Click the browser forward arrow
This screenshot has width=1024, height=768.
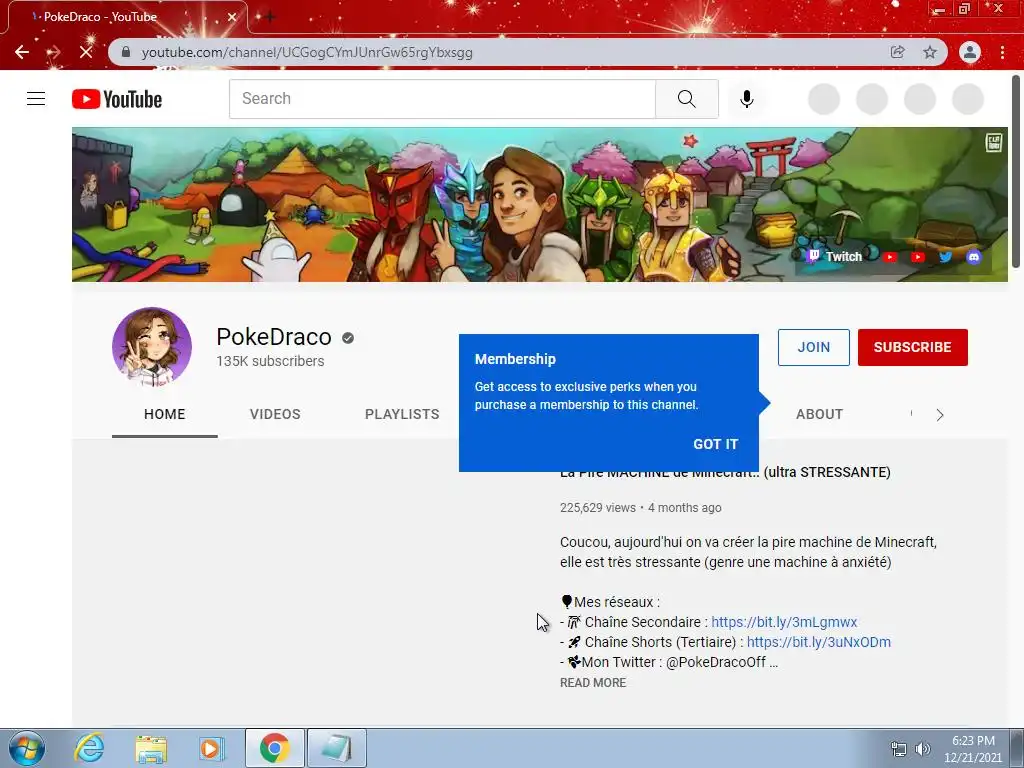pos(54,52)
